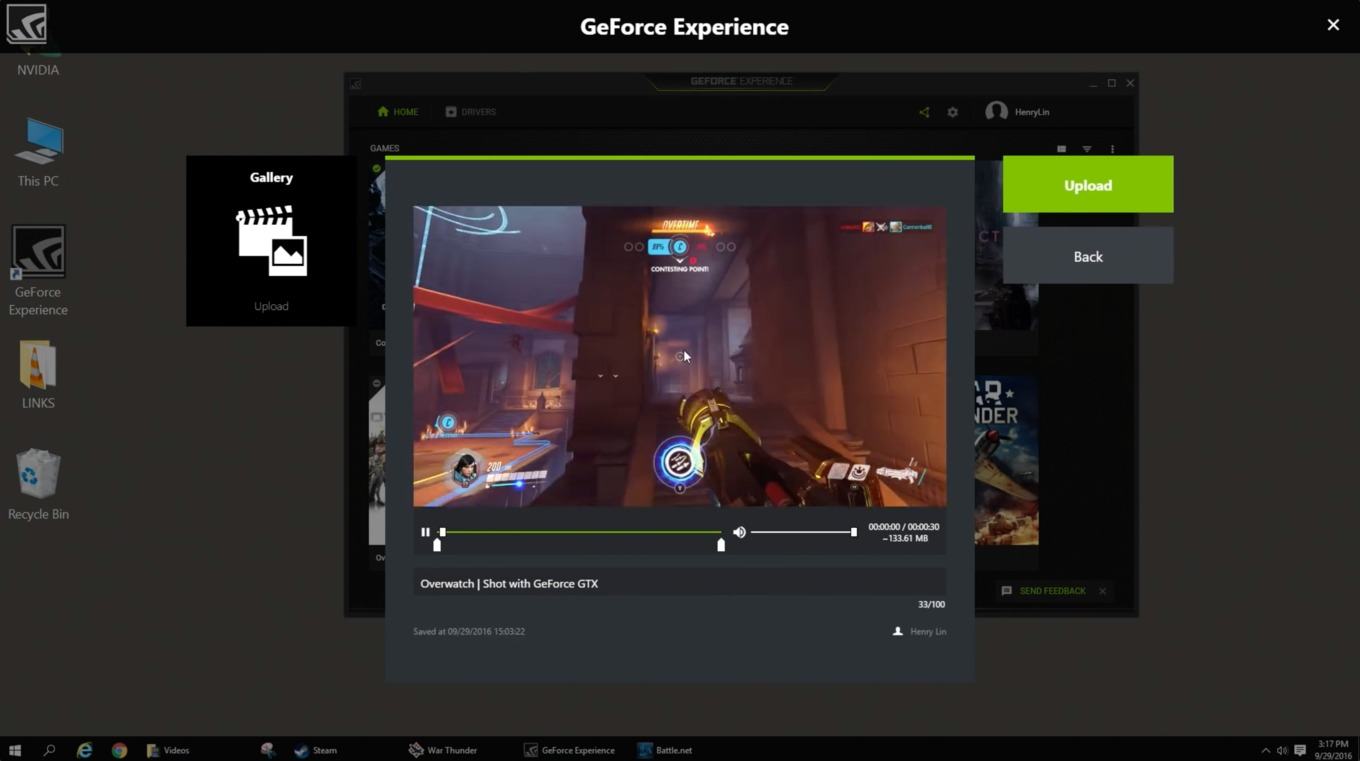Screen dimensions: 1360x761
Task: Open the HenryLin profile avatar
Action: coord(996,112)
